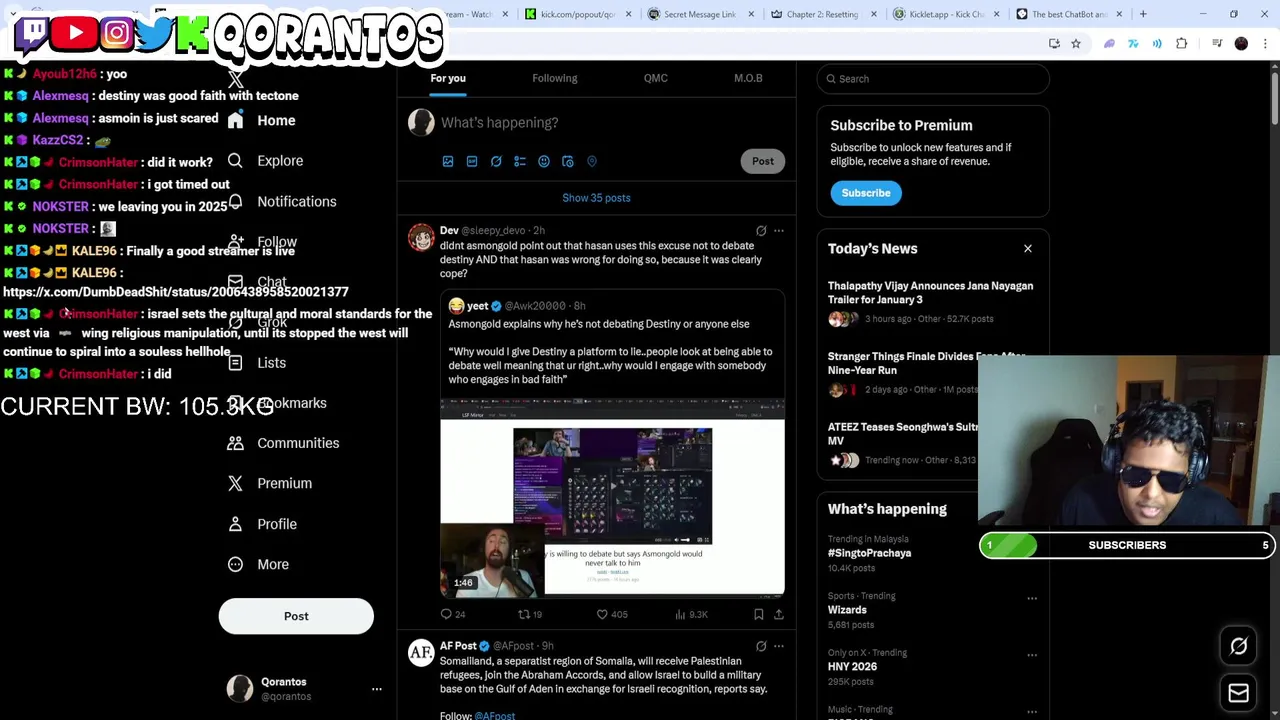Play the Asmongold video thumbnail

[612, 497]
